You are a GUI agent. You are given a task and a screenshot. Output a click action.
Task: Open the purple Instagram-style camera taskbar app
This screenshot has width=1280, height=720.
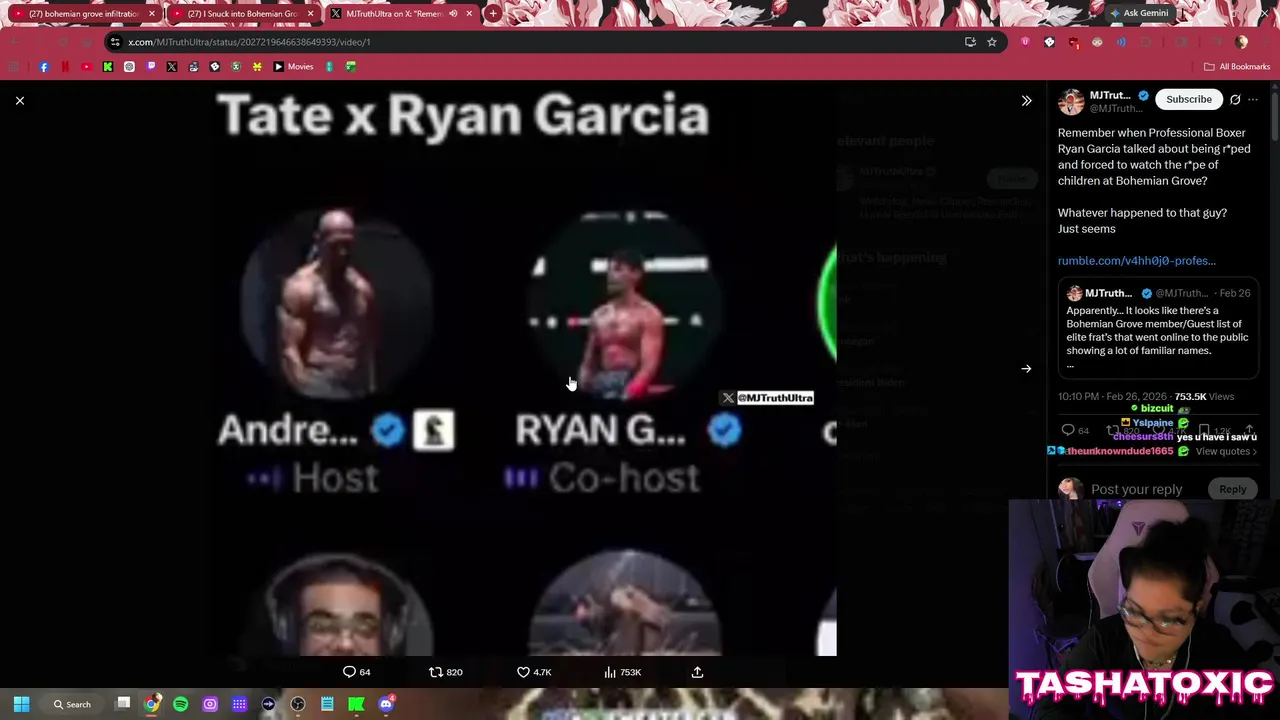[x=210, y=704]
